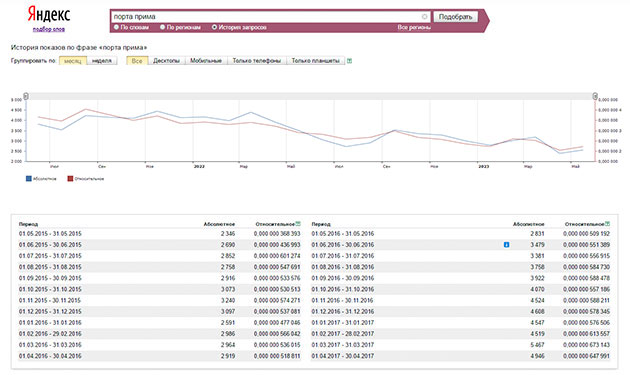Screen dimensions: 630x375
Task: Click the period 01.04.2016 - 30.04.2016
Action: coord(50,356)
